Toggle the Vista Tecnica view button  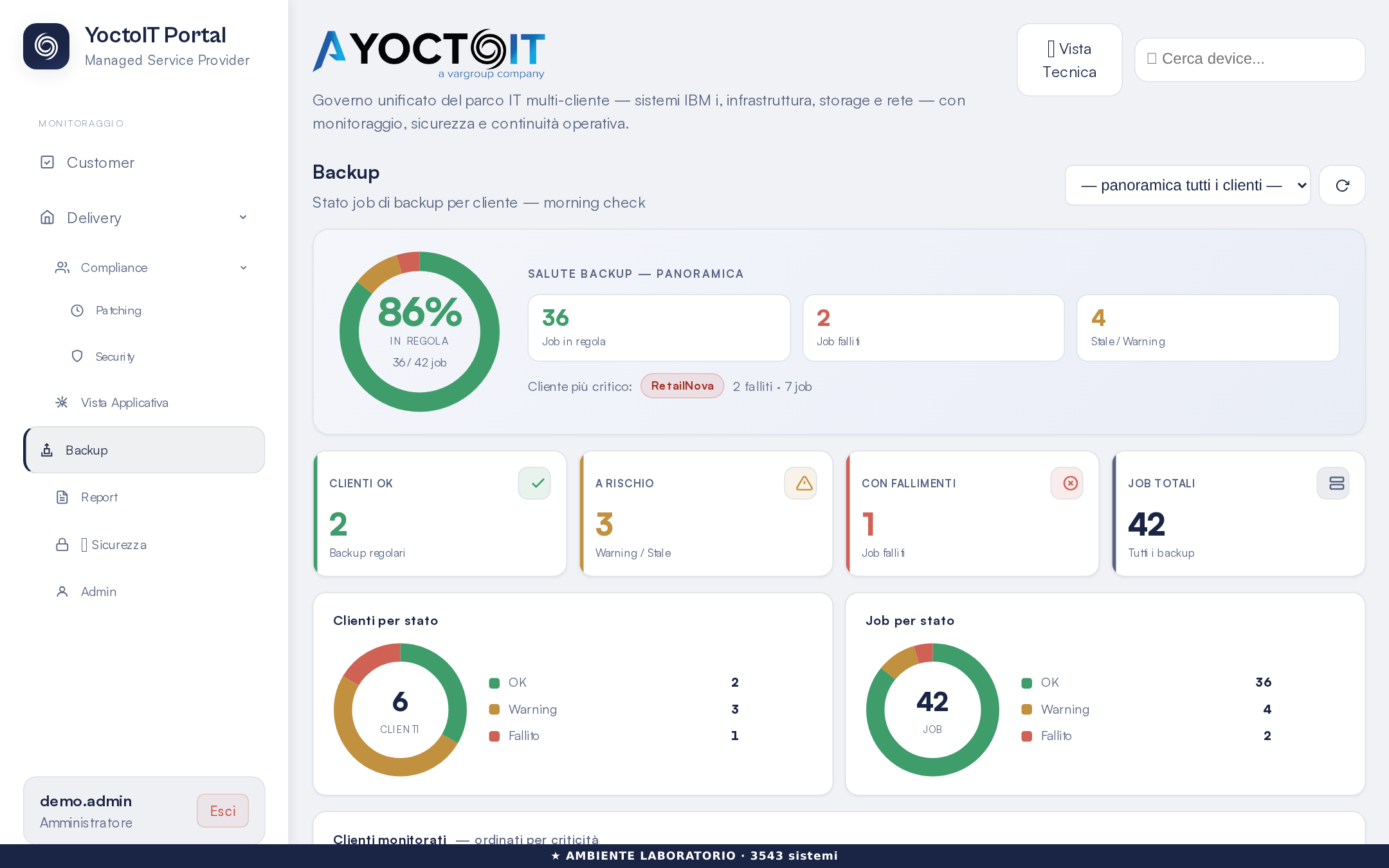[x=1069, y=60]
